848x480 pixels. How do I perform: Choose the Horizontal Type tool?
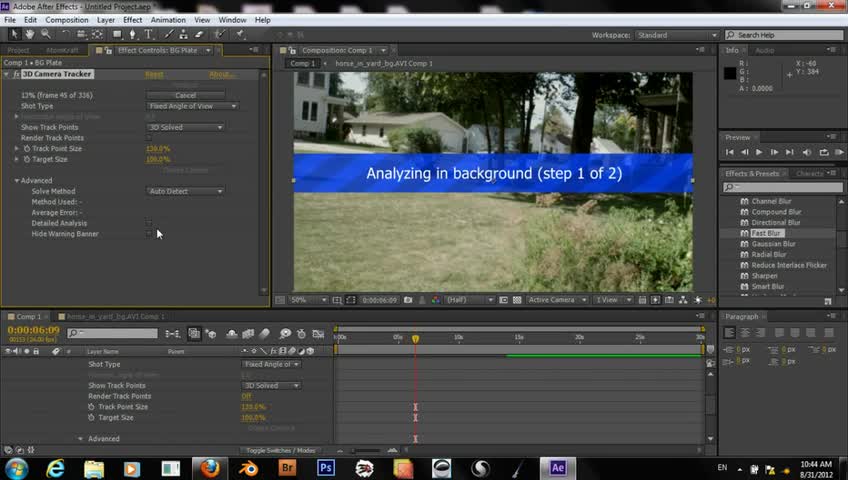pos(149,35)
